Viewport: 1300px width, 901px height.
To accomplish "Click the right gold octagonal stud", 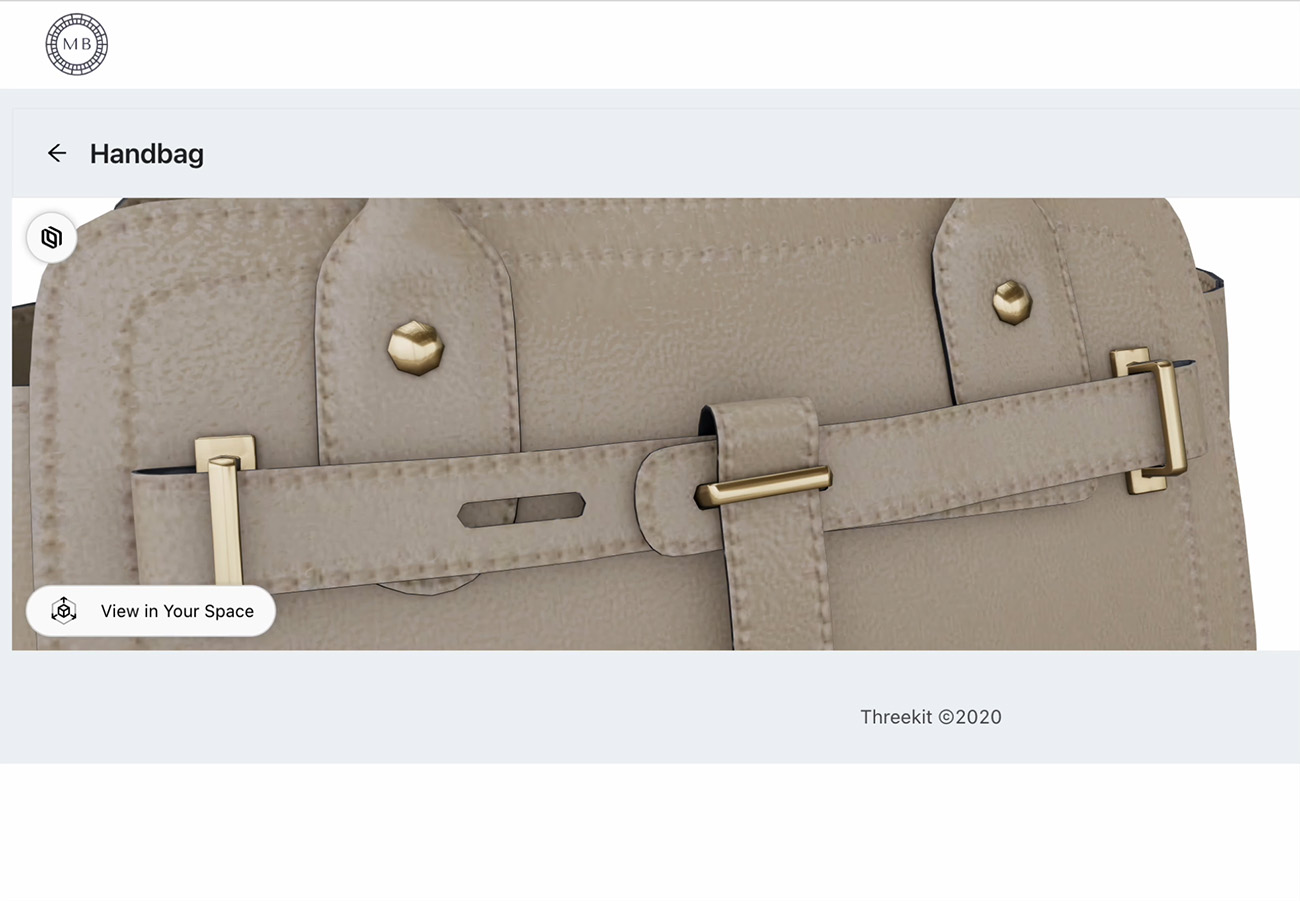I will [x=1012, y=302].
